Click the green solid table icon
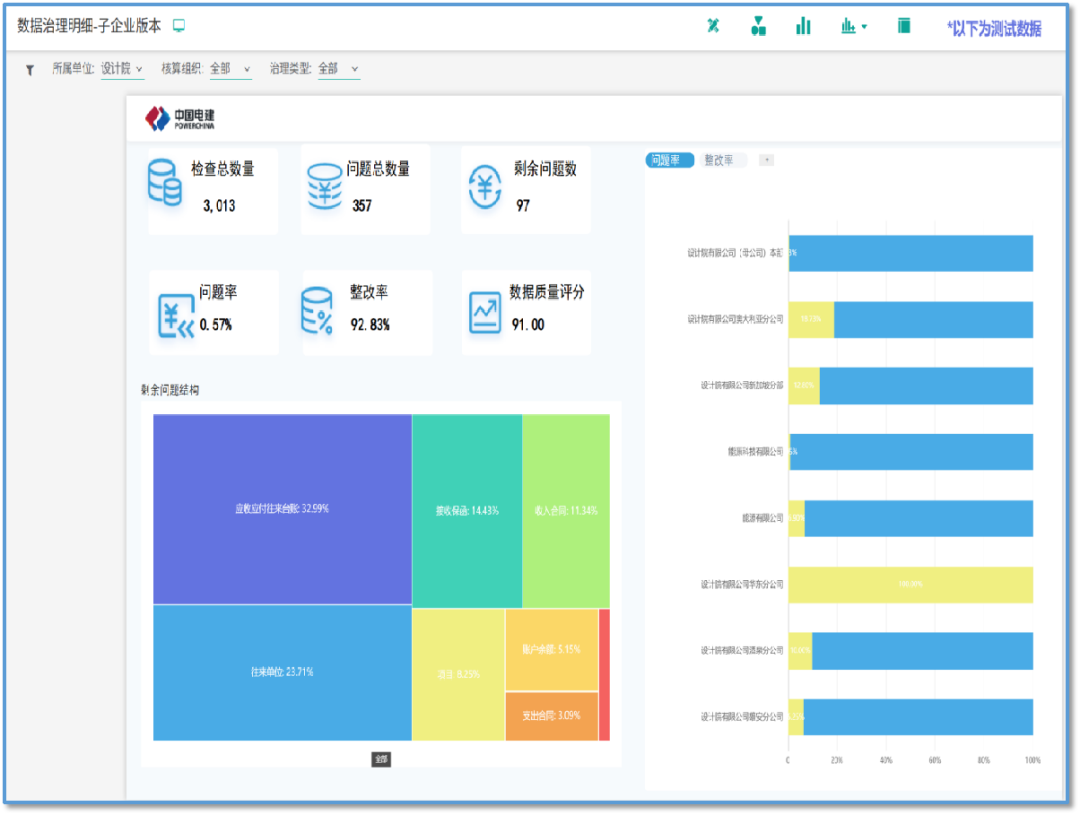1080x815 pixels. (904, 26)
